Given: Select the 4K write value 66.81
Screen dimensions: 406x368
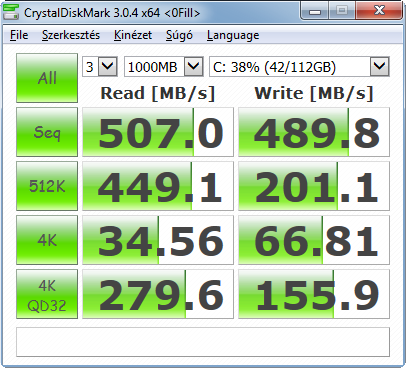Looking at the screenshot, I should click(x=314, y=240).
